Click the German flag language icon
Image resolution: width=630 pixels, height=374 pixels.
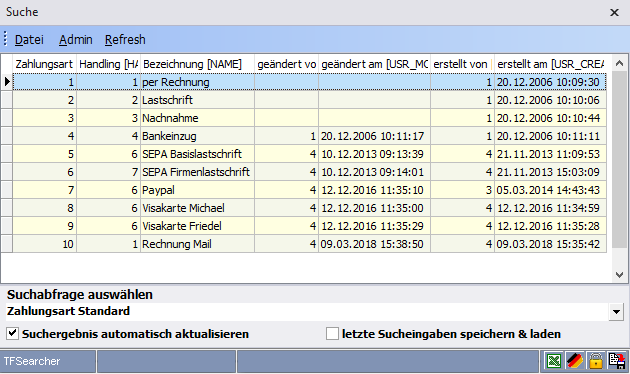tap(575, 361)
